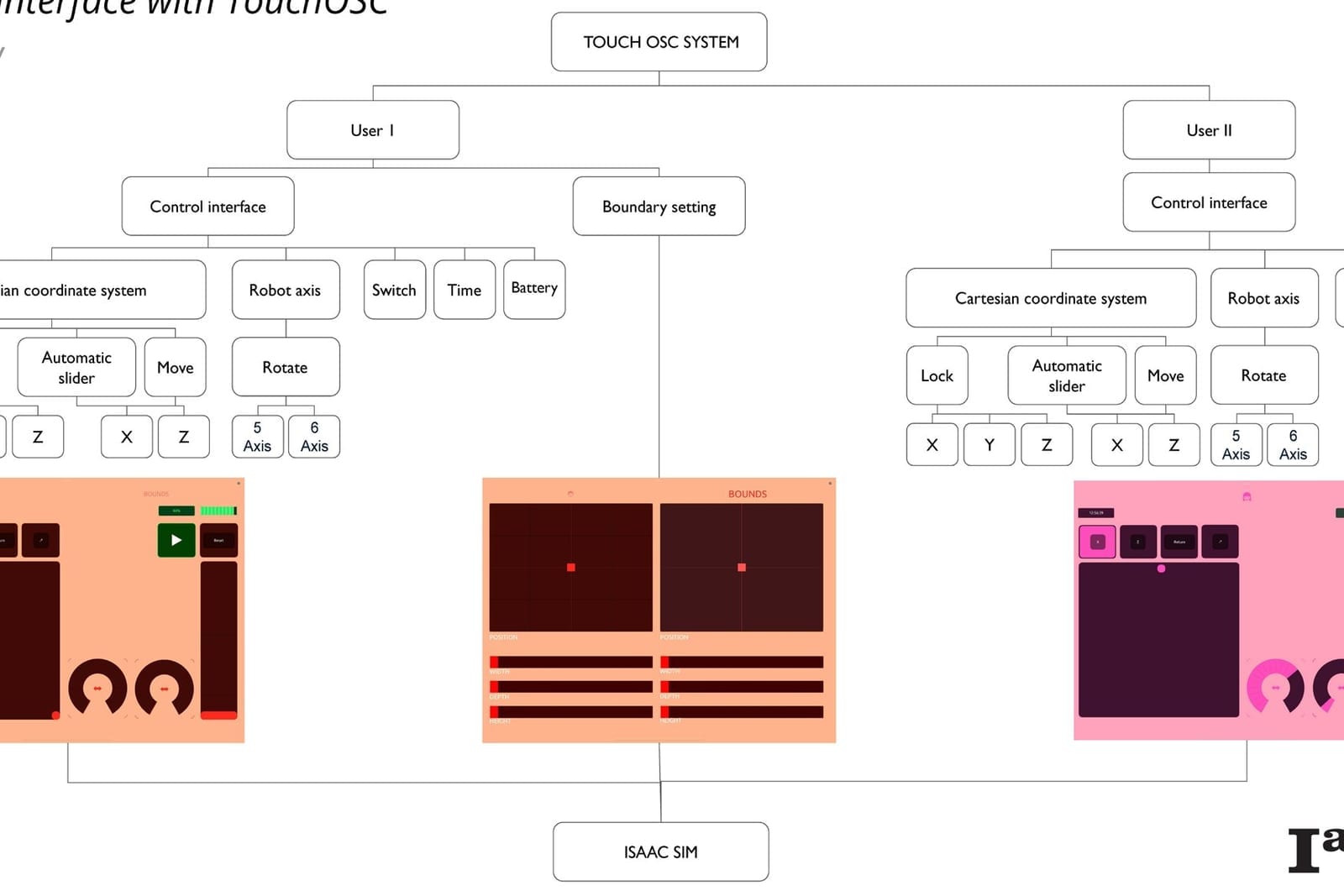This screenshot has height=896, width=1344.
Task: Click the Reset button in orange control panel
Action: pyautogui.click(x=218, y=540)
